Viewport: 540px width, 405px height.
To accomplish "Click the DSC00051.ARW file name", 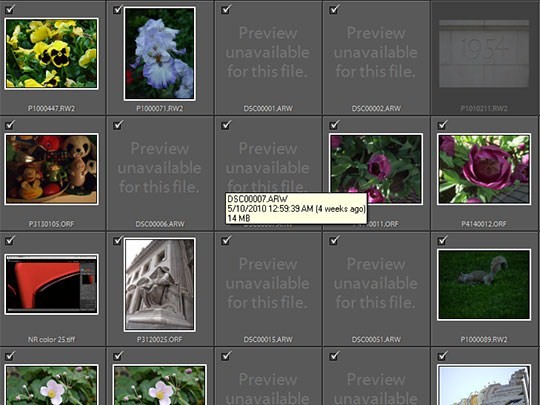I will 376,339.
